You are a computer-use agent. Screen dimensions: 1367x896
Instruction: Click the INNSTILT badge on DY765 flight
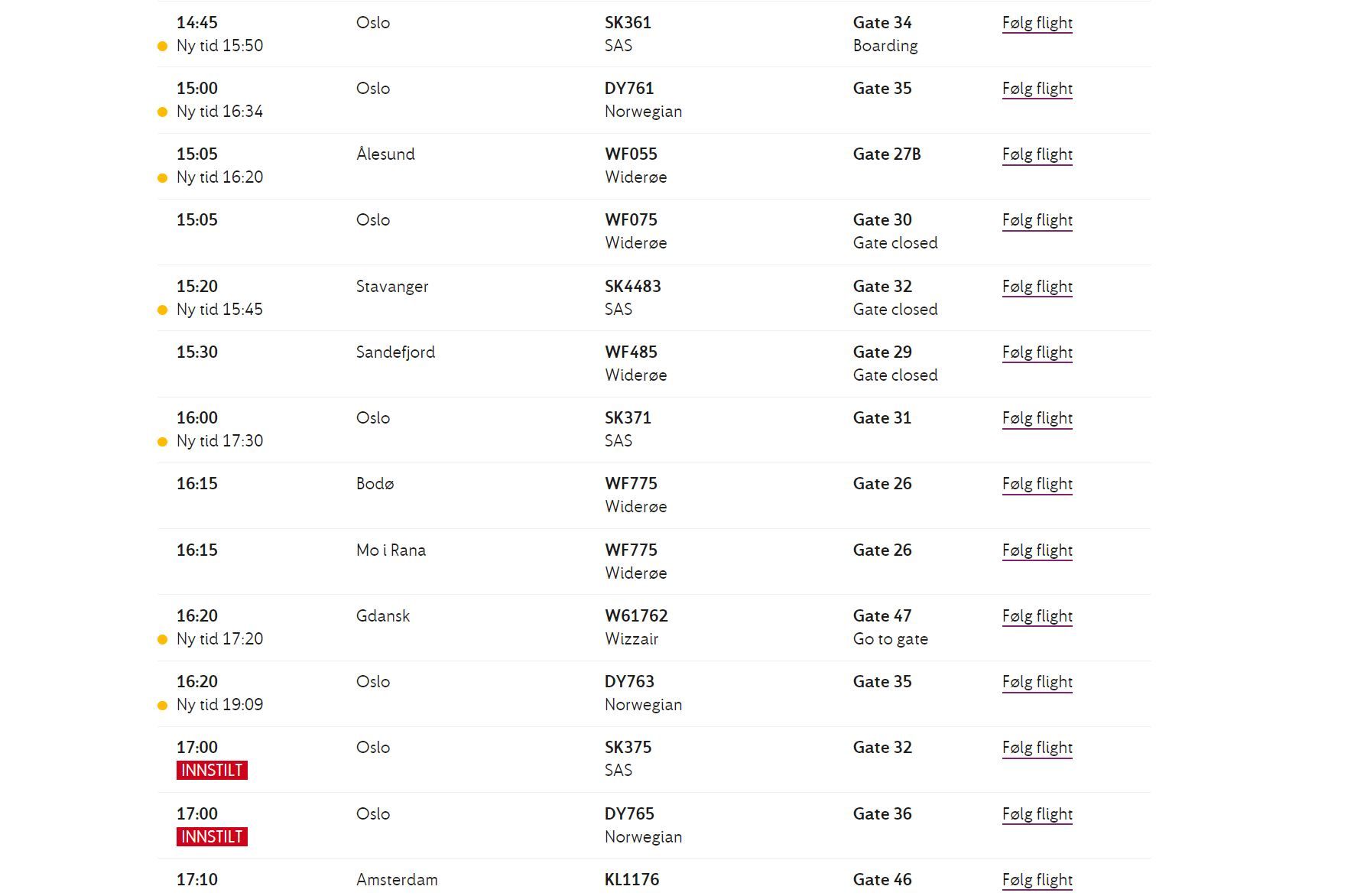click(x=212, y=837)
